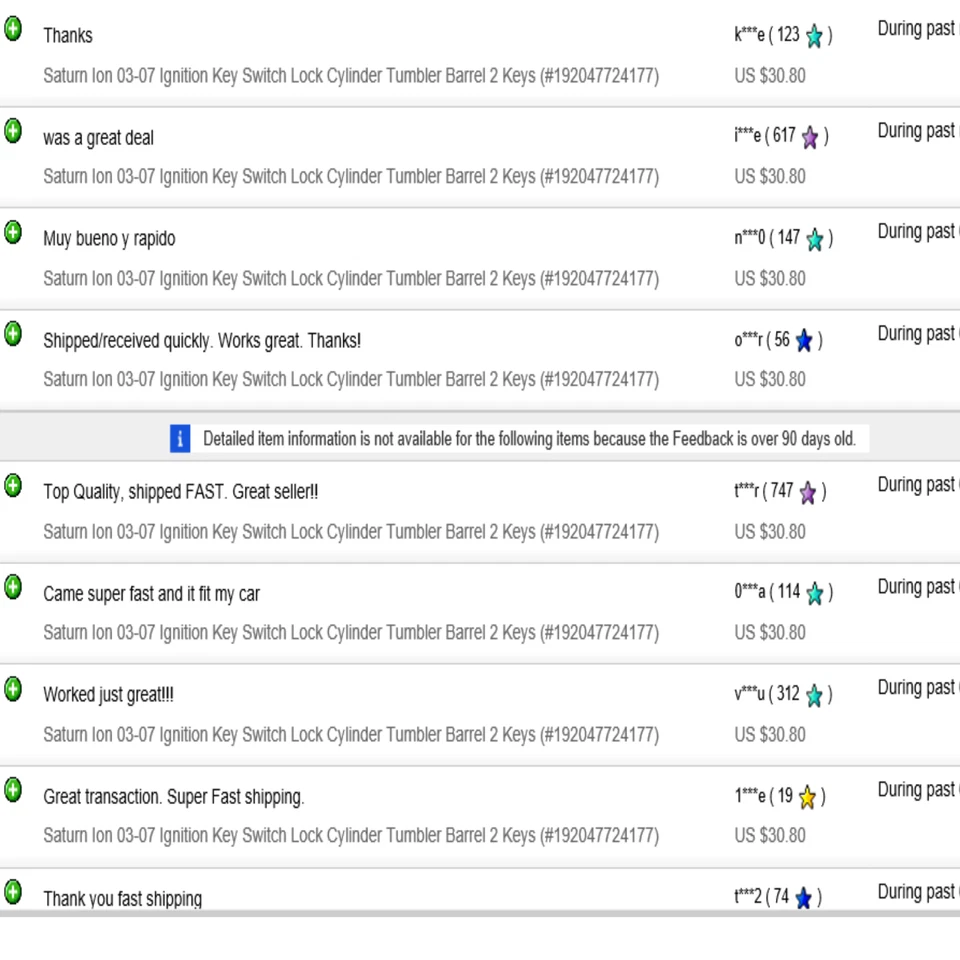Click green plus icon beside "Muy bueno y rapido"
The image size is (960, 960).
(13, 233)
